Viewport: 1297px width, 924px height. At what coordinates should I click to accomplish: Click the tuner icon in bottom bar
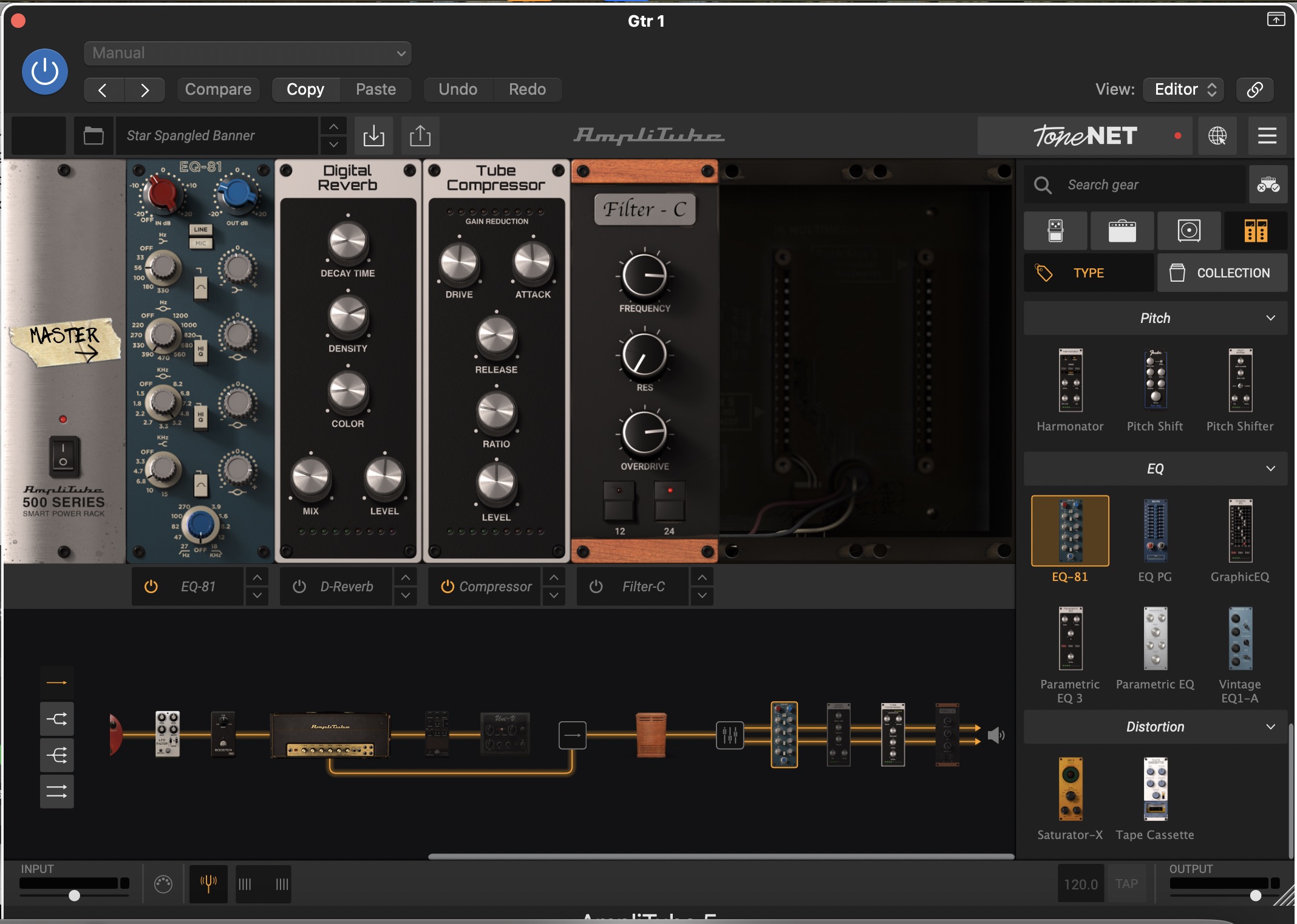208,883
